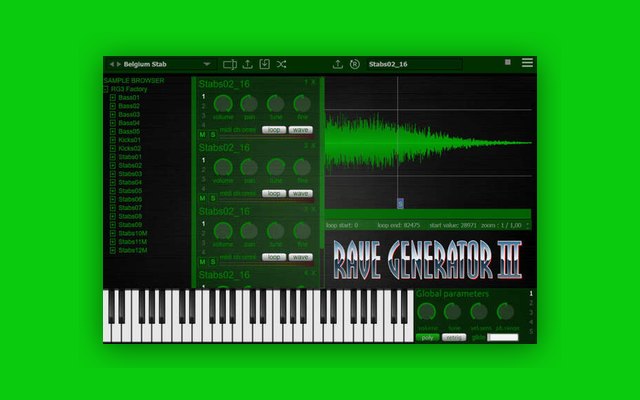This screenshot has width=640, height=400.
Task: Switch to global parameters page 2
Action: pos(531,303)
